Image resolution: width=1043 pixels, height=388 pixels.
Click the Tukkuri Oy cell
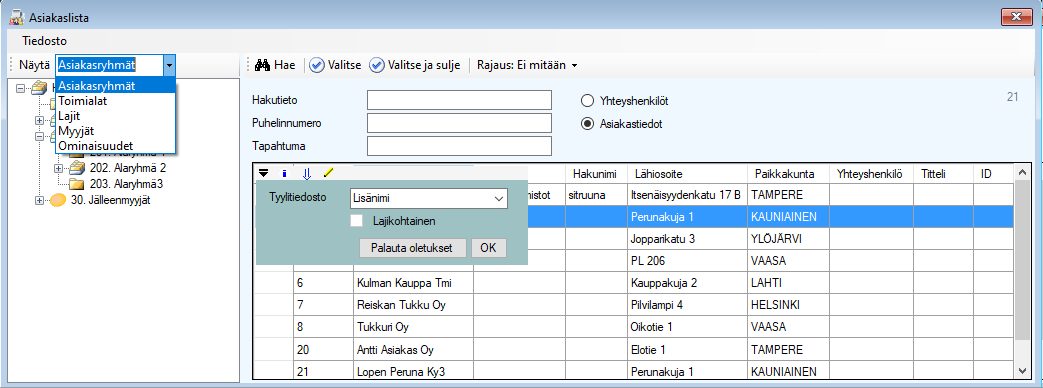(x=413, y=327)
